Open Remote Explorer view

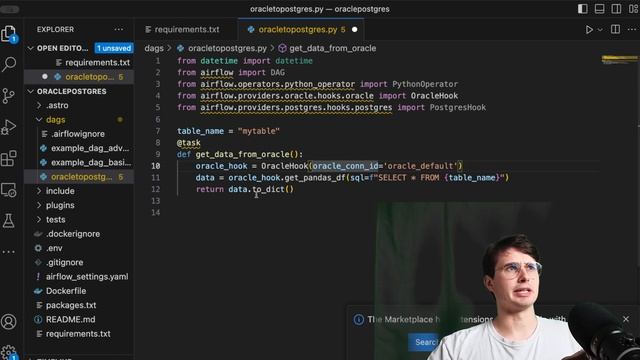(9, 190)
